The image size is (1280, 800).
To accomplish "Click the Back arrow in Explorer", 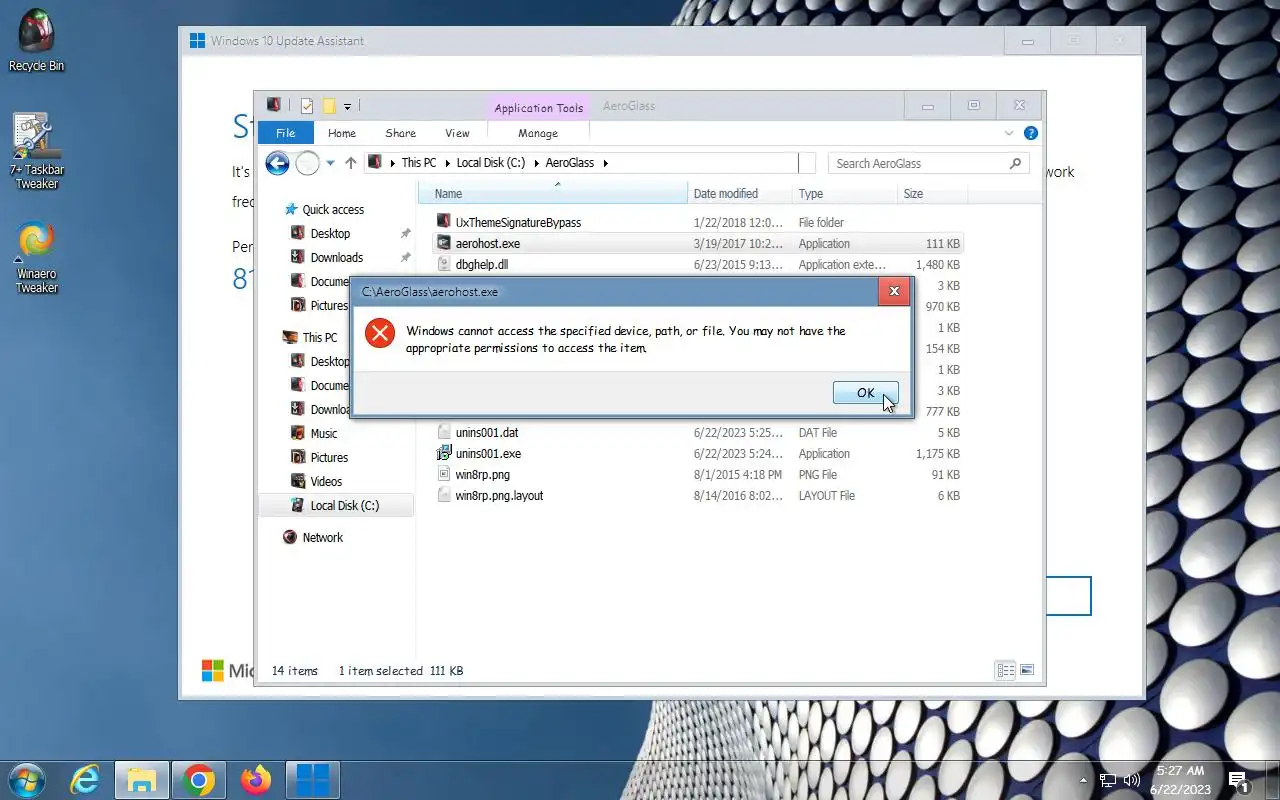I will [x=277, y=163].
